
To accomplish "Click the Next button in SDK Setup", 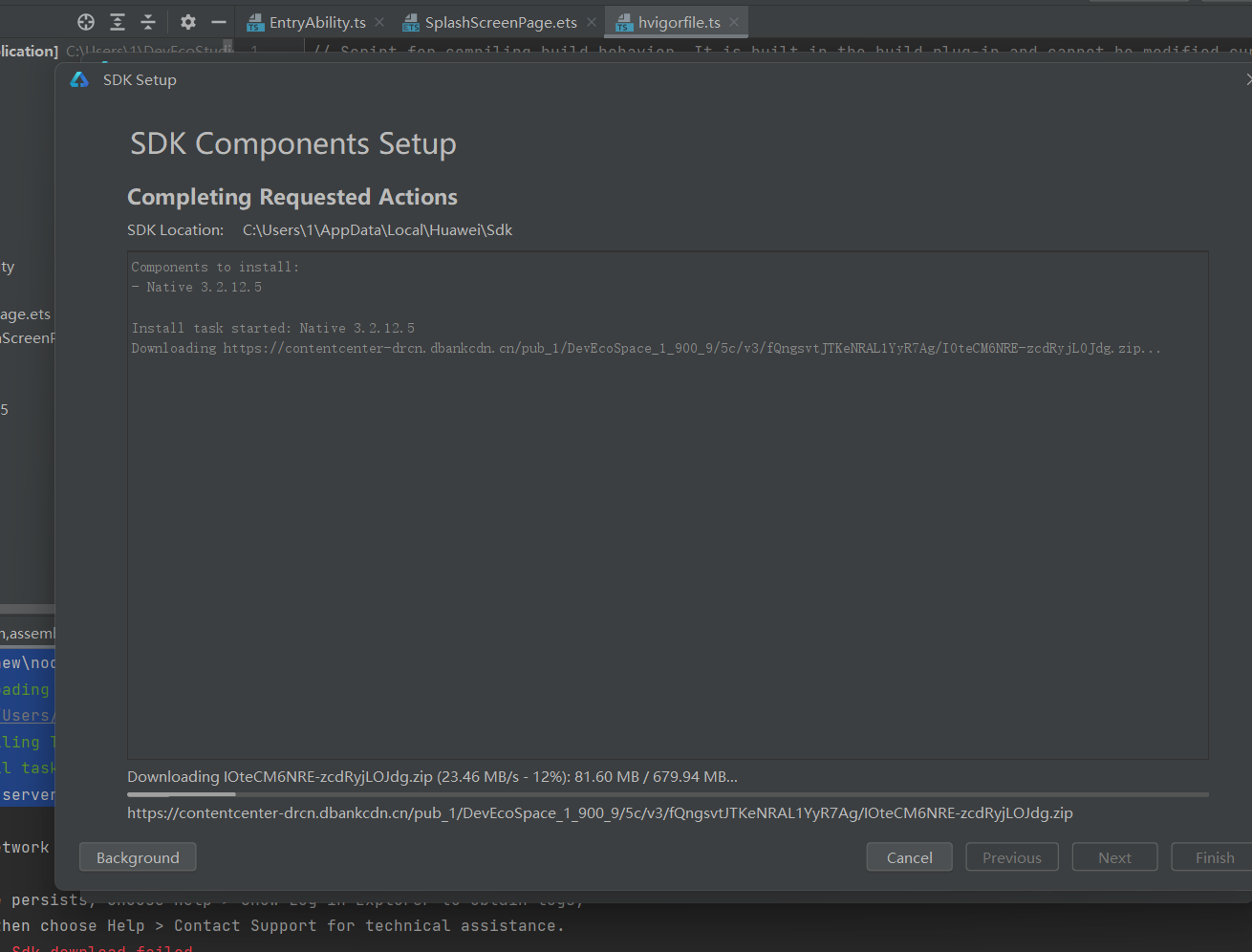I will (1114, 857).
